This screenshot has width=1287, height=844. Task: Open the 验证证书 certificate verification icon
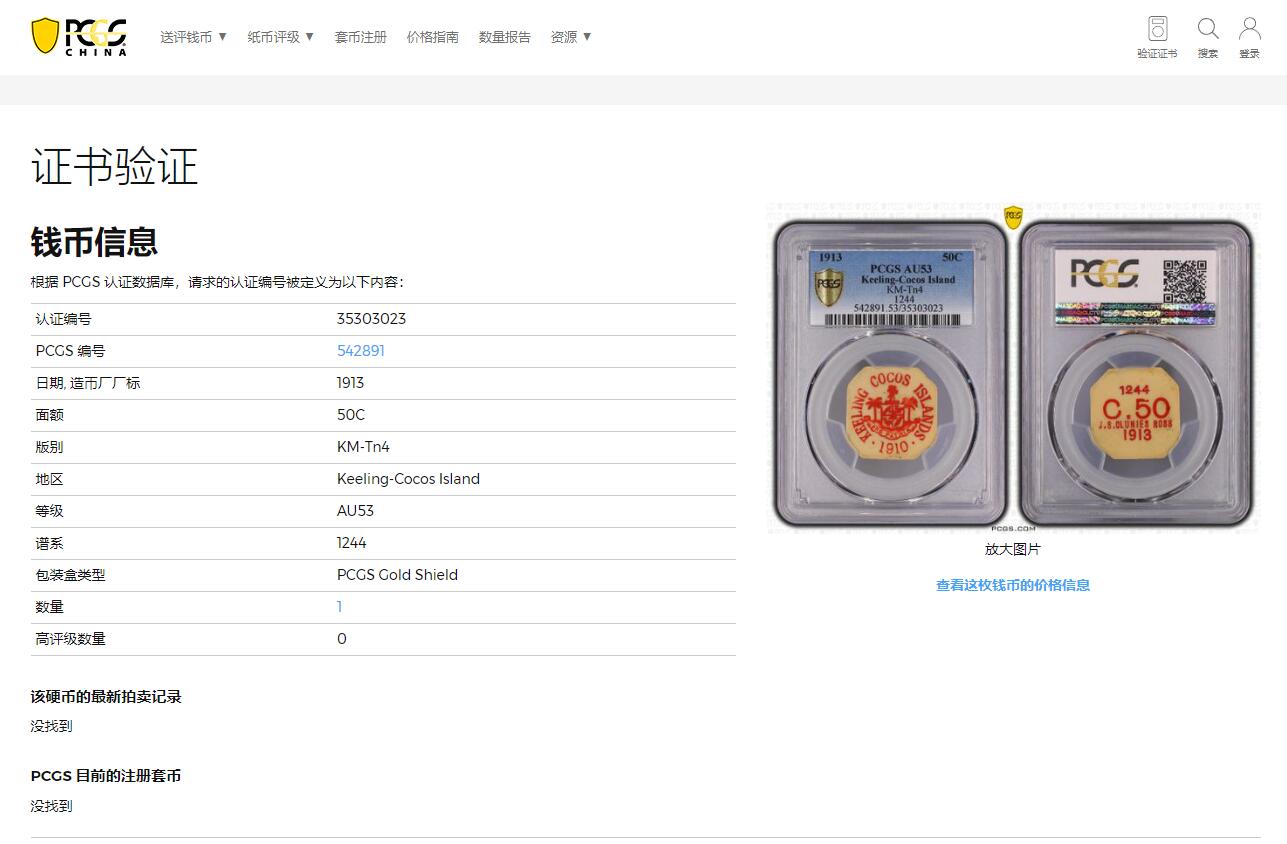(1157, 37)
